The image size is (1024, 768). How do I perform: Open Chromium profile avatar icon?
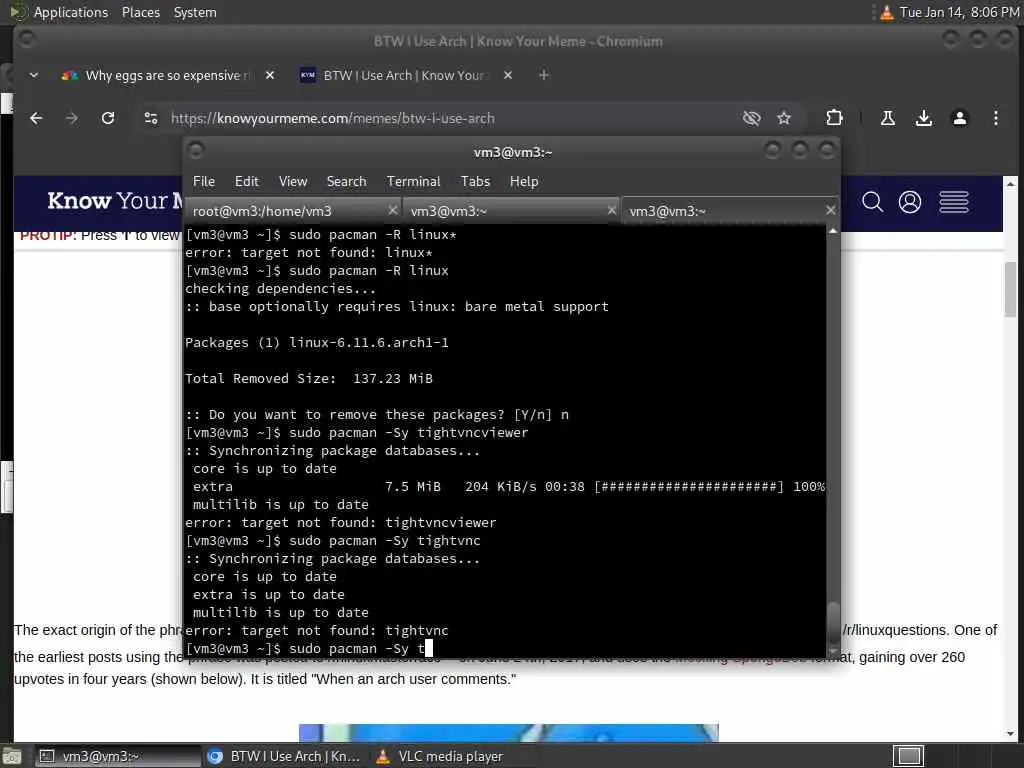pos(959,118)
